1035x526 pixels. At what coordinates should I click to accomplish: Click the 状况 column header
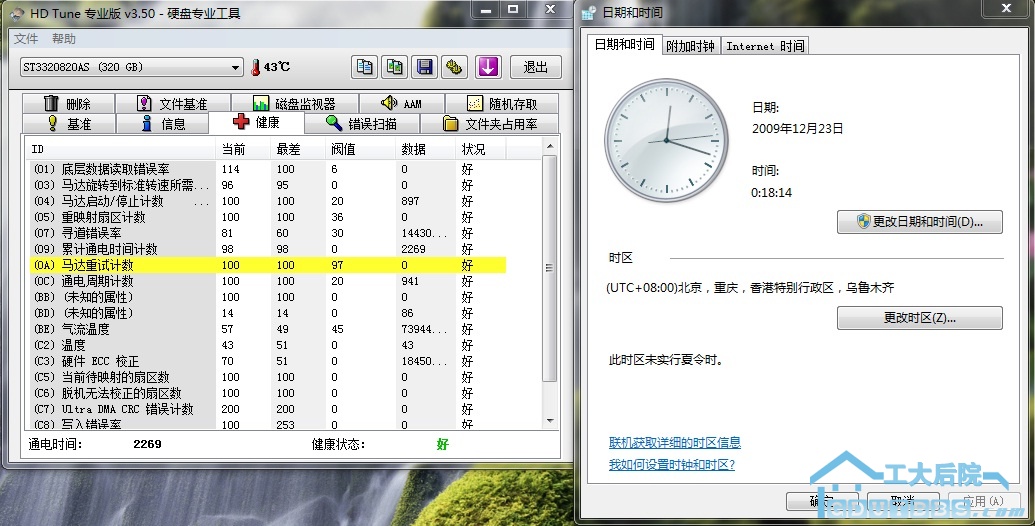(480, 149)
